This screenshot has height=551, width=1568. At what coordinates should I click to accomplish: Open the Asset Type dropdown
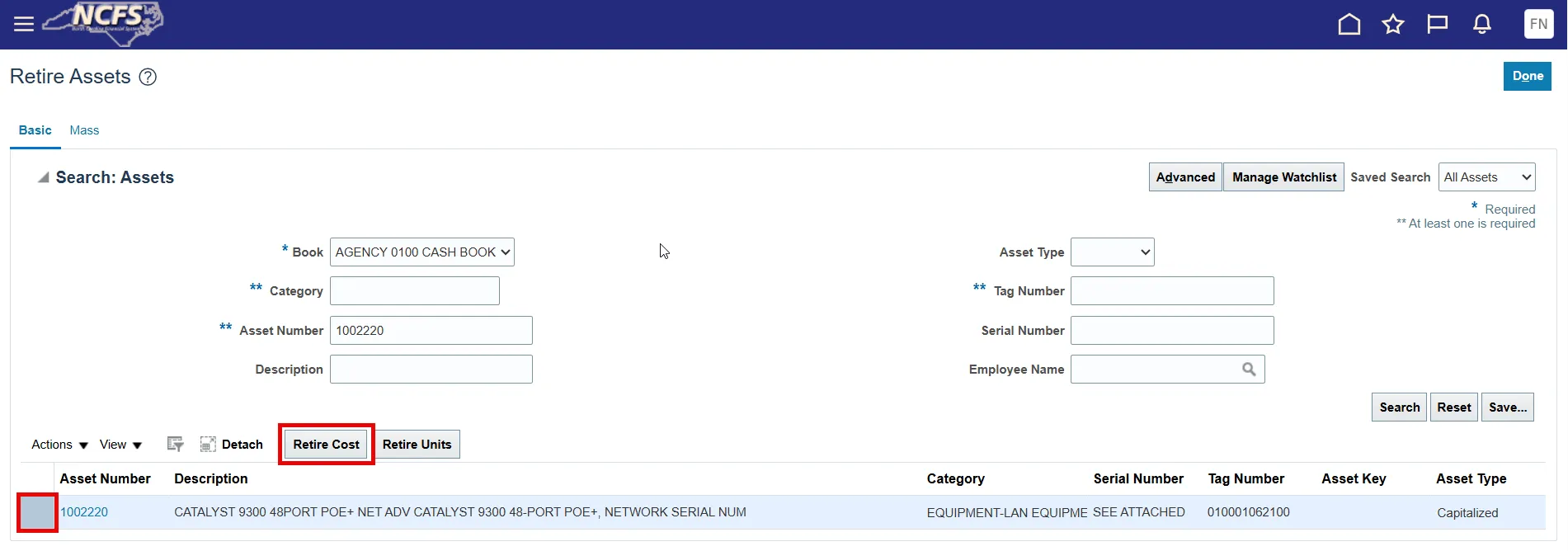(x=1112, y=252)
